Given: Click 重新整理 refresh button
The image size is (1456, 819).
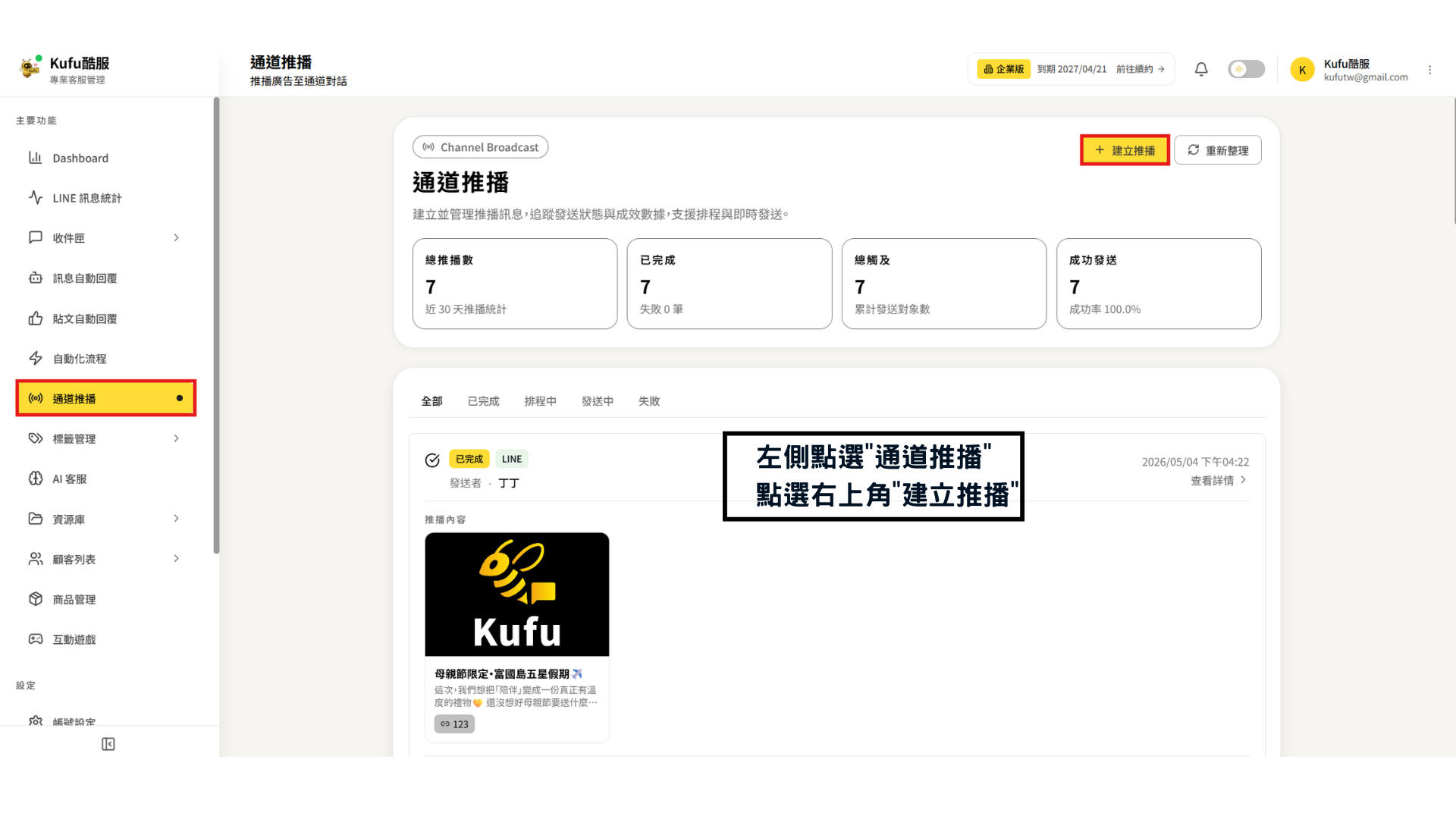Looking at the screenshot, I should coord(1218,150).
